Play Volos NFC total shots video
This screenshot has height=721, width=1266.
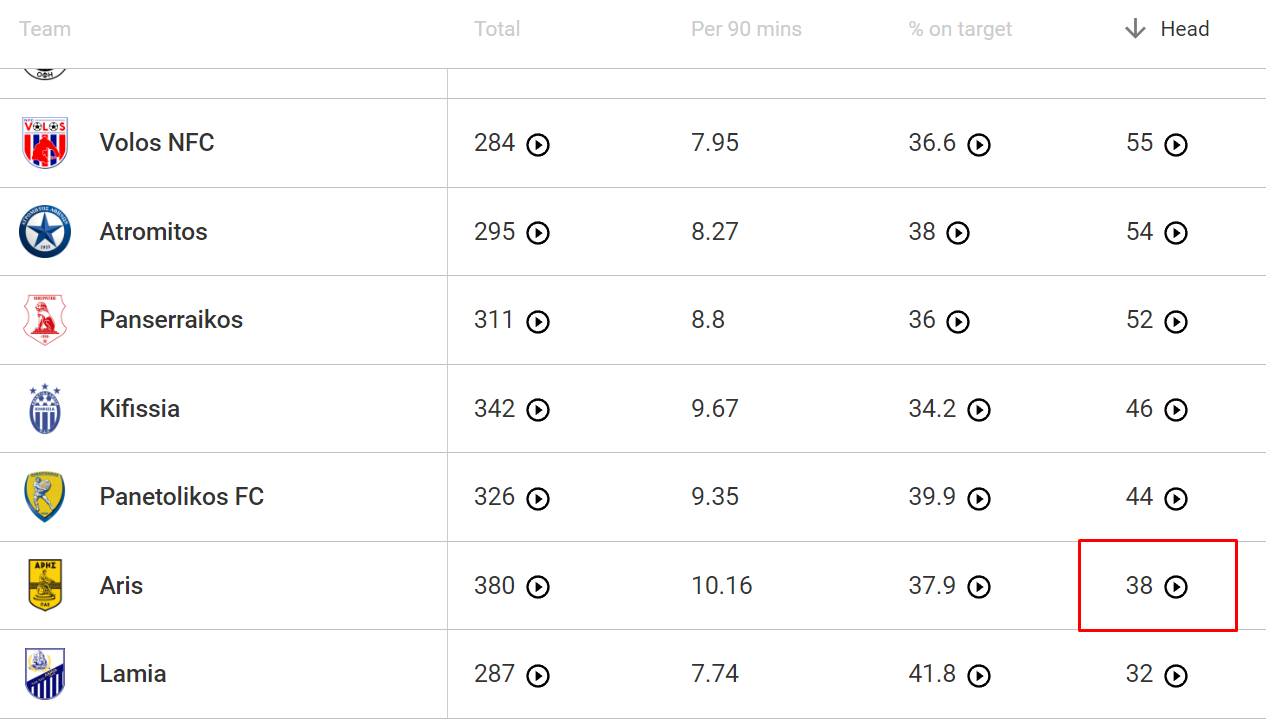[x=538, y=145]
